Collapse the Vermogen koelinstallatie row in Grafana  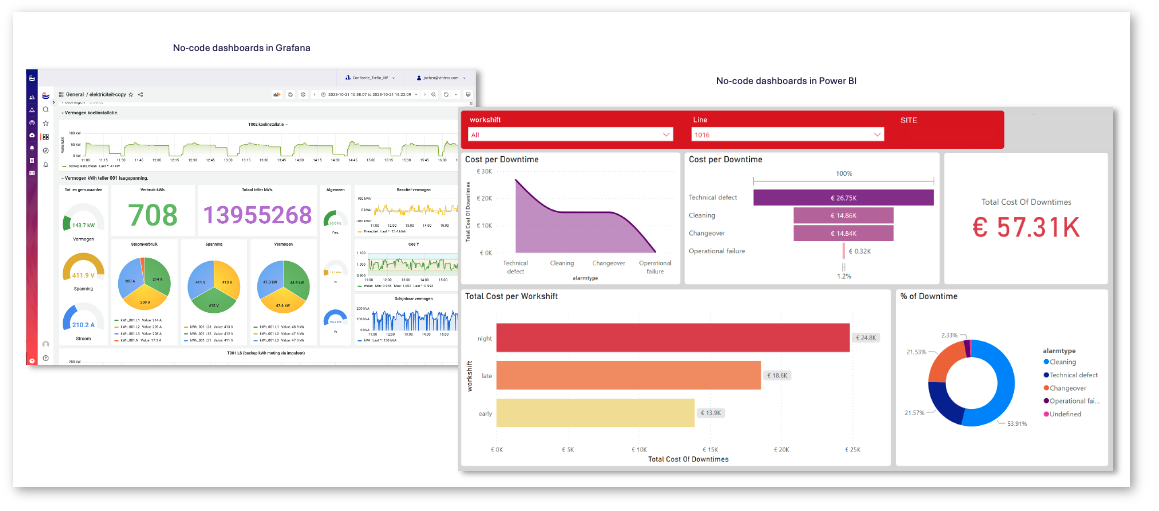coord(89,112)
